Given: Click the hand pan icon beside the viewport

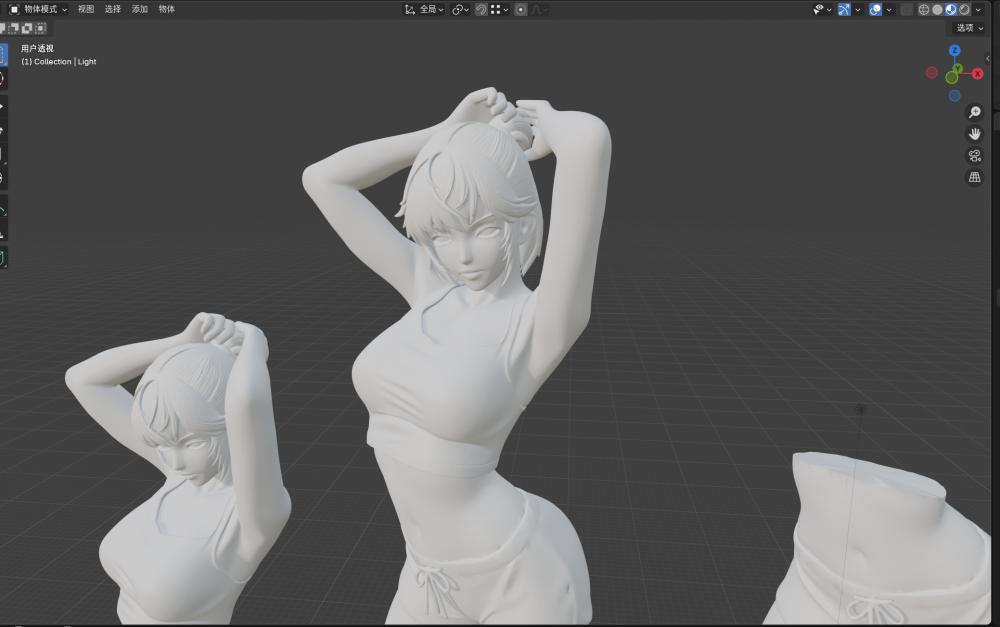Looking at the screenshot, I should pyautogui.click(x=975, y=133).
